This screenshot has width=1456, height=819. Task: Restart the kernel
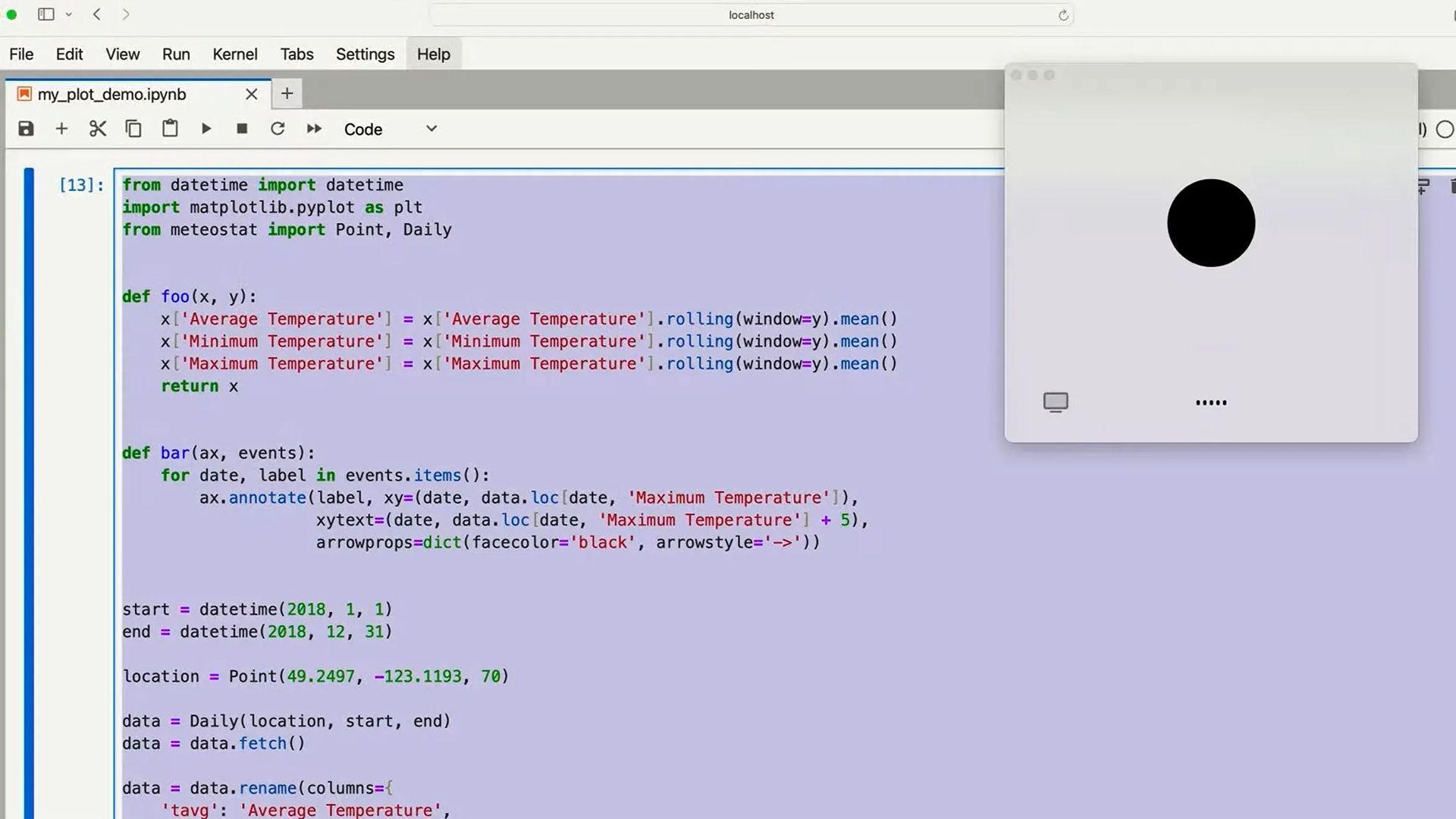coord(278,129)
